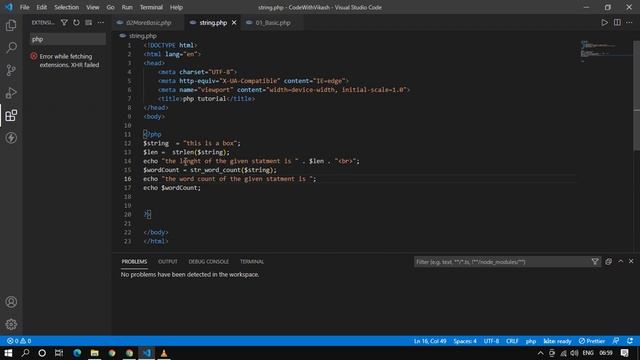
Task: Open the Search view in activity bar
Action: [x=11, y=48]
